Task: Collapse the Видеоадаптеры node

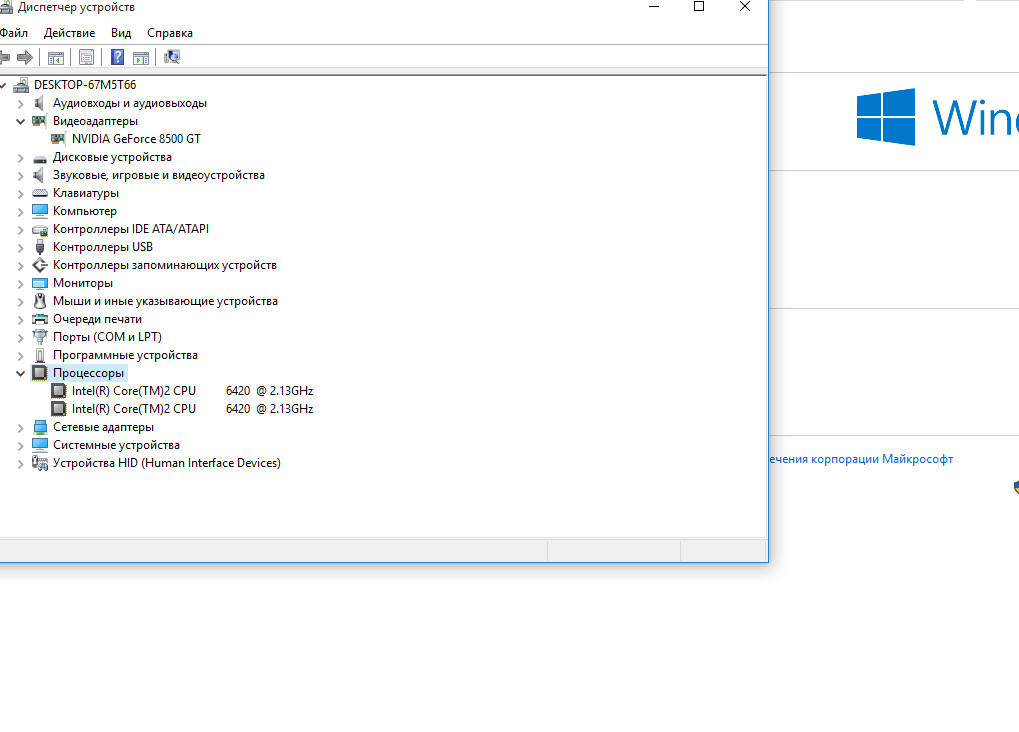Action: [x=20, y=122]
